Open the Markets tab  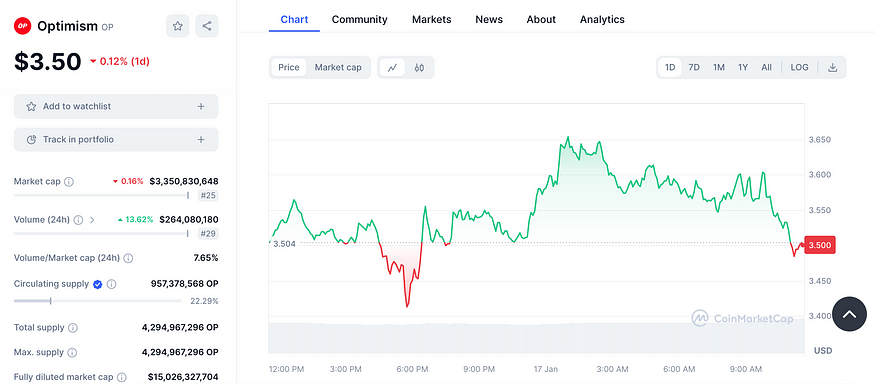[431, 20]
